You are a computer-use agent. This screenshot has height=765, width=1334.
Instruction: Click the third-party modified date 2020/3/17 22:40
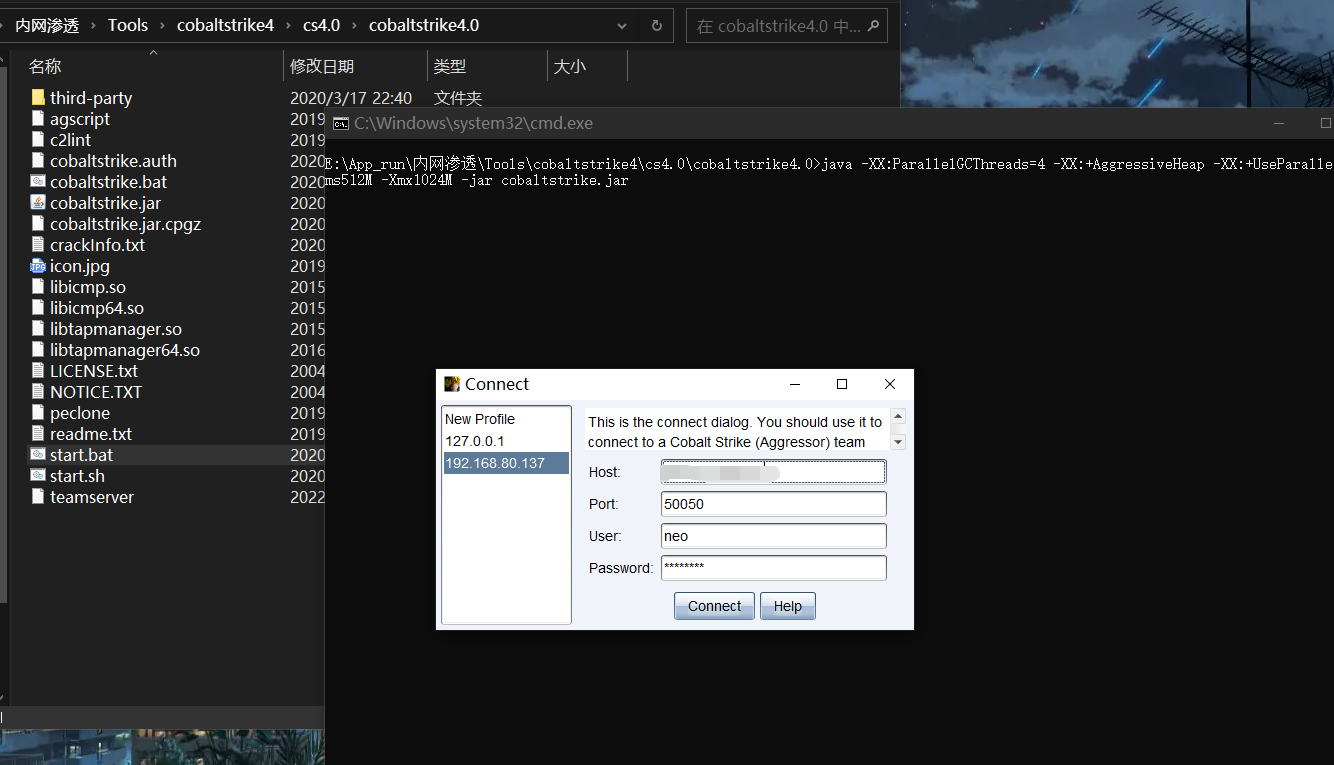click(x=351, y=98)
